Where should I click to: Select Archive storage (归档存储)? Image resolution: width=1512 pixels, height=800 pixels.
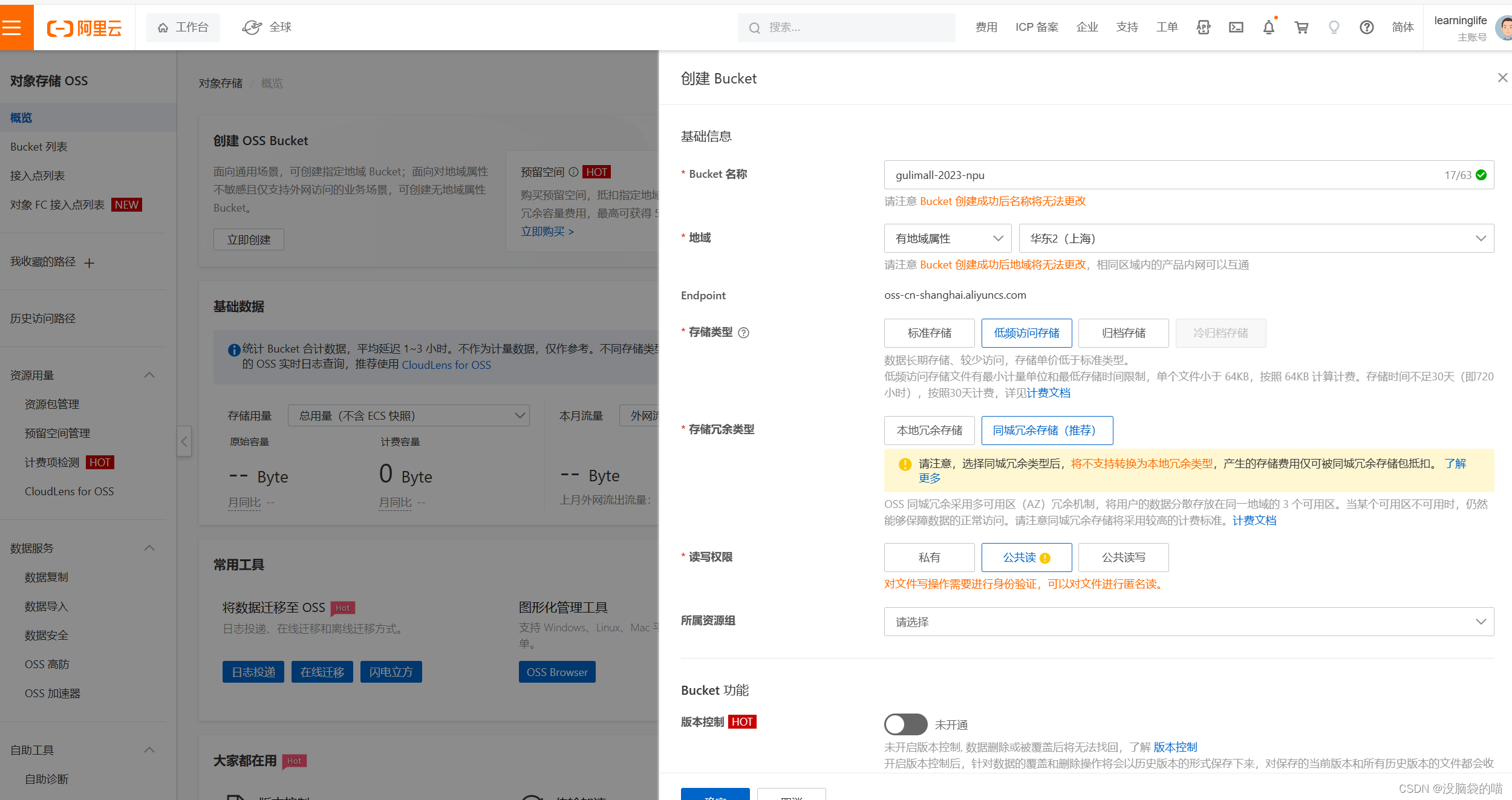coord(1124,333)
